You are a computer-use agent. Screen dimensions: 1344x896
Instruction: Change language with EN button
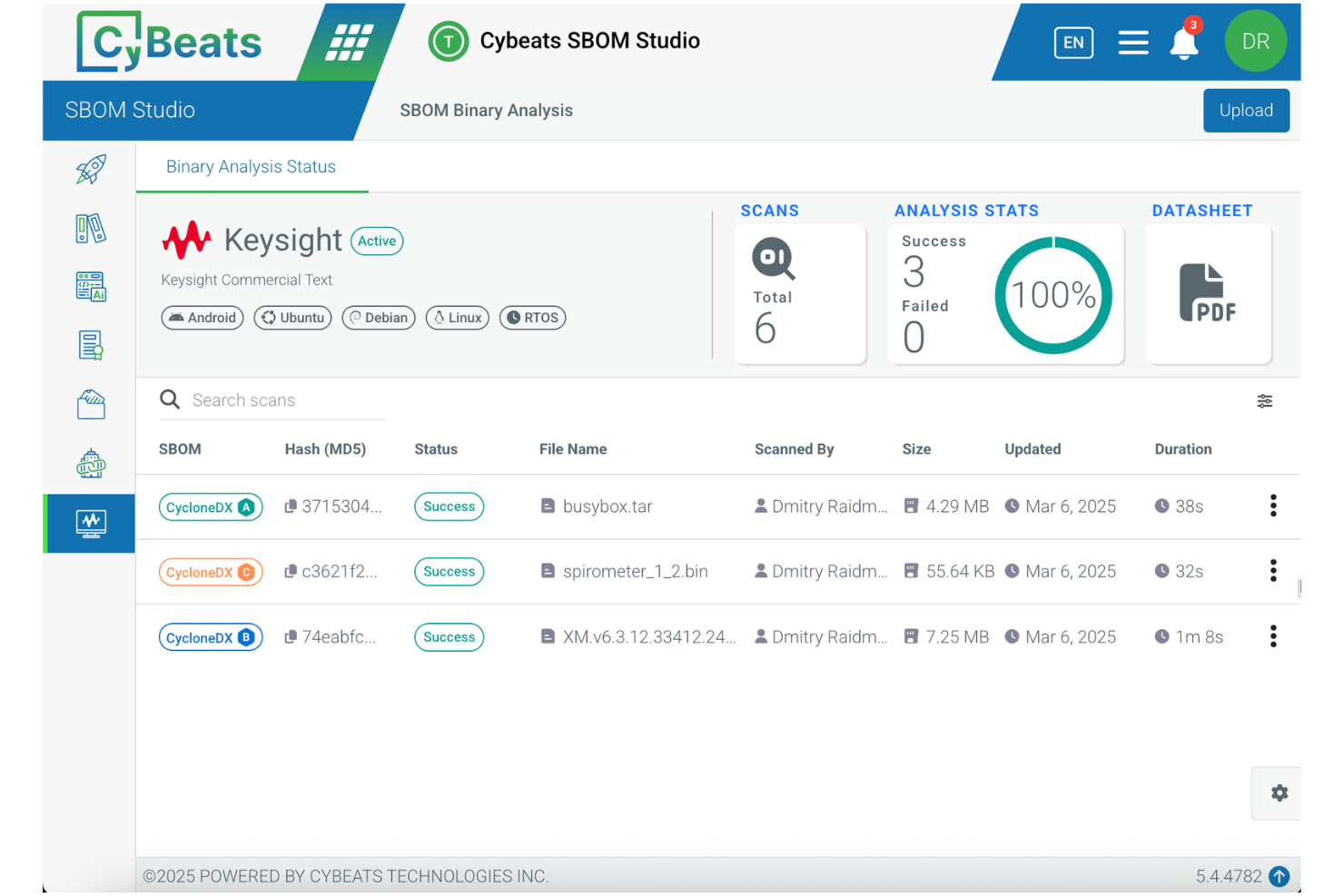[1073, 43]
